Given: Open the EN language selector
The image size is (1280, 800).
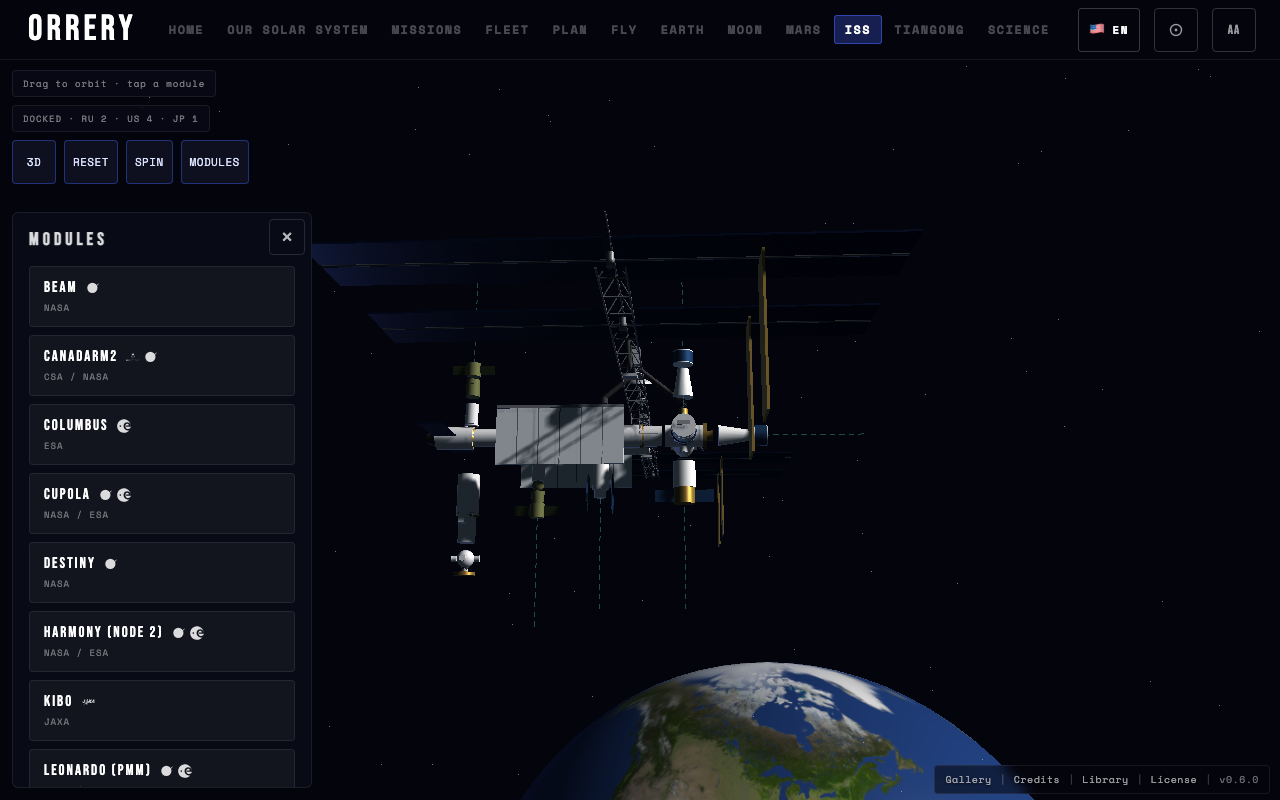Looking at the screenshot, I should point(1109,30).
